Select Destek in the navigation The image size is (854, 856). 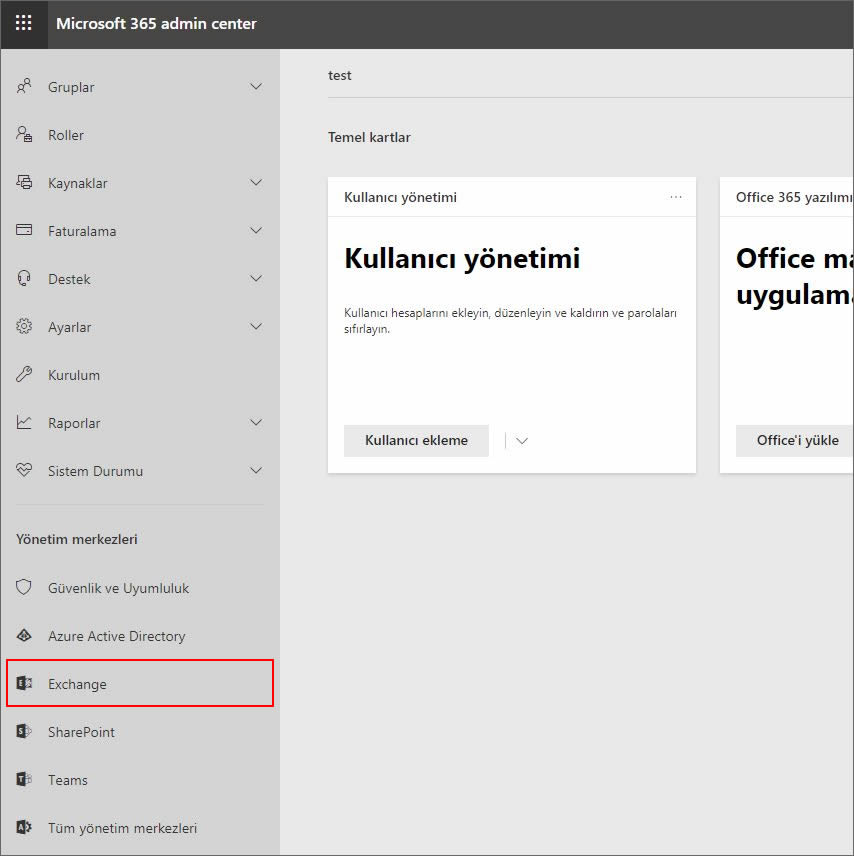point(140,279)
